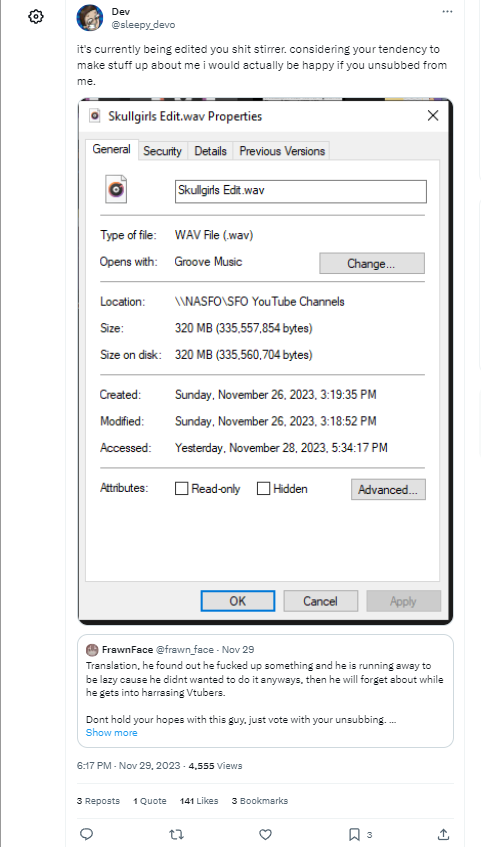Toggle the Read-only checkbox
Screen dimensions: 481x847
coord(182,489)
